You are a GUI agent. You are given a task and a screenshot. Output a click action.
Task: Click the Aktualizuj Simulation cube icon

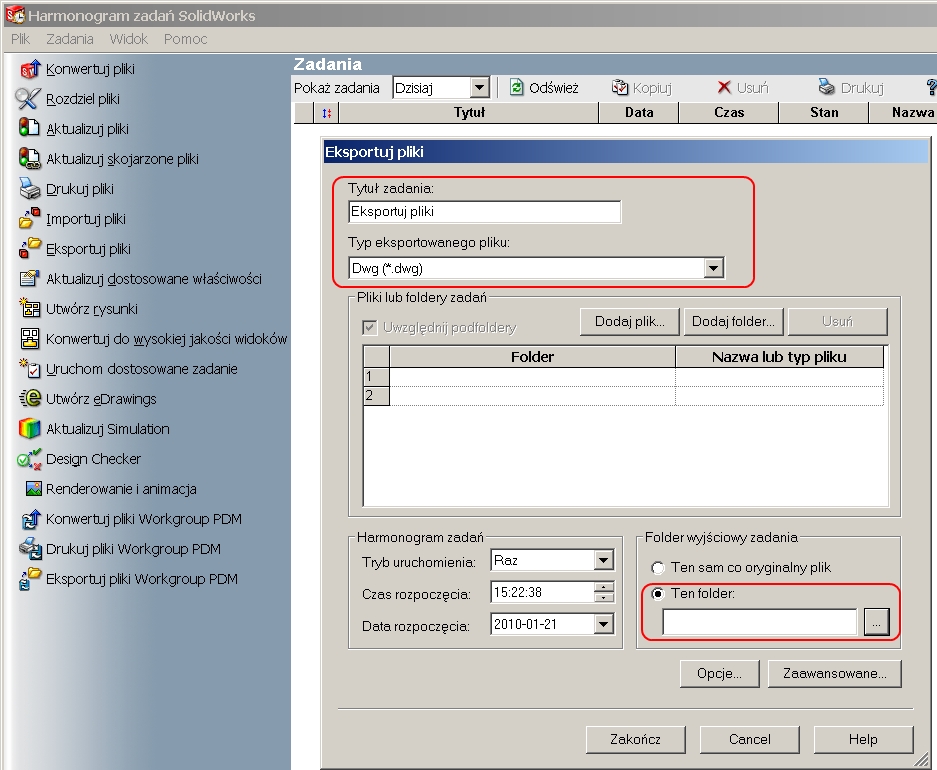click(x=29, y=428)
